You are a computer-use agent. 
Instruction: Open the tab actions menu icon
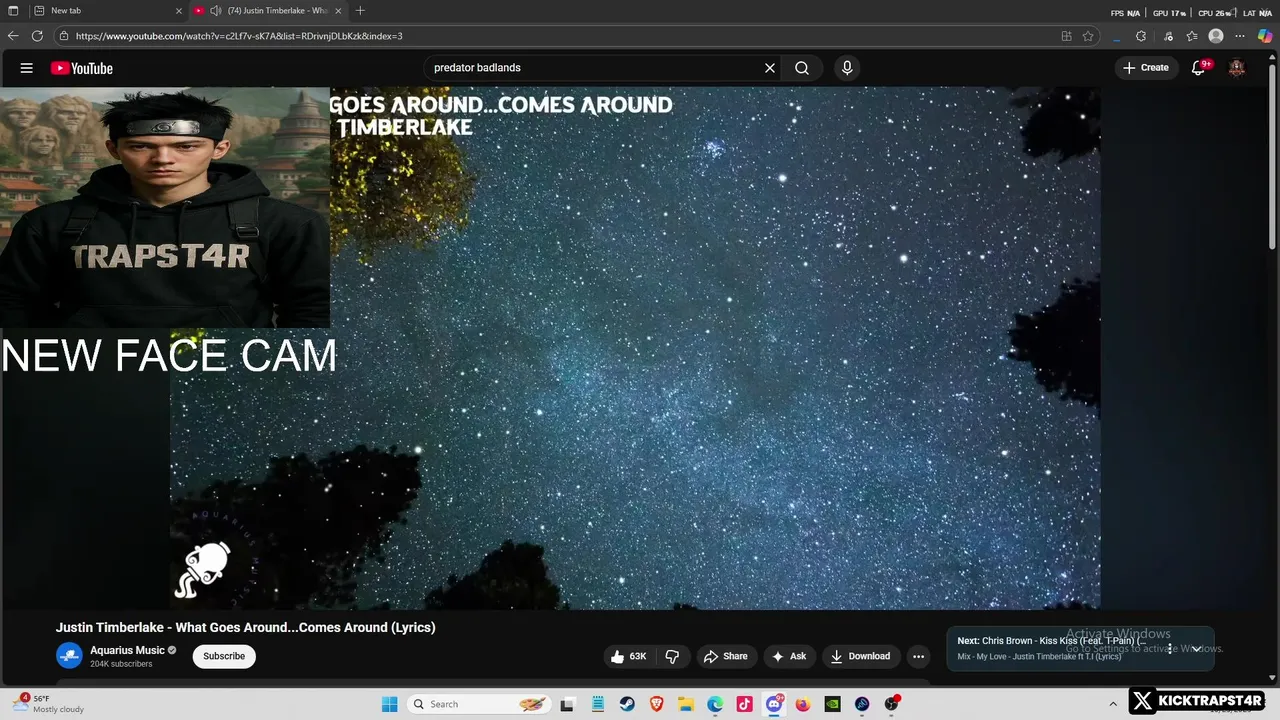click(x=13, y=11)
